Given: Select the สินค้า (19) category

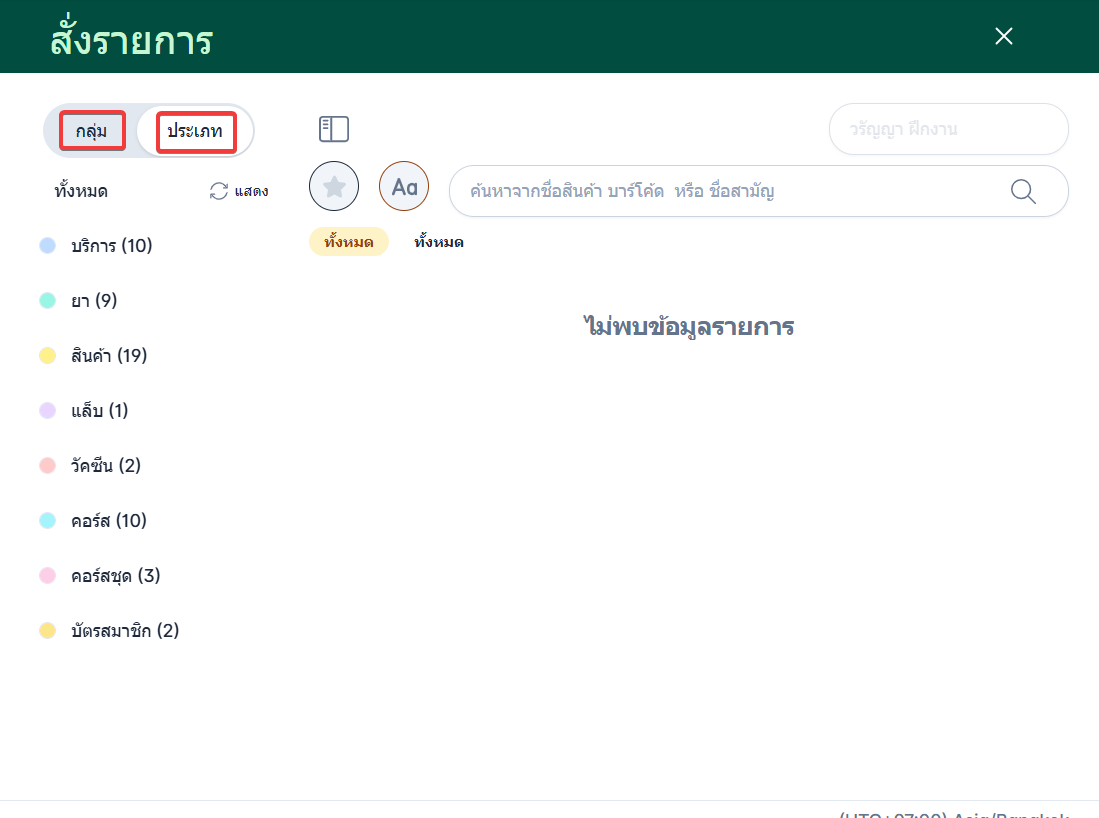Looking at the screenshot, I should [109, 355].
